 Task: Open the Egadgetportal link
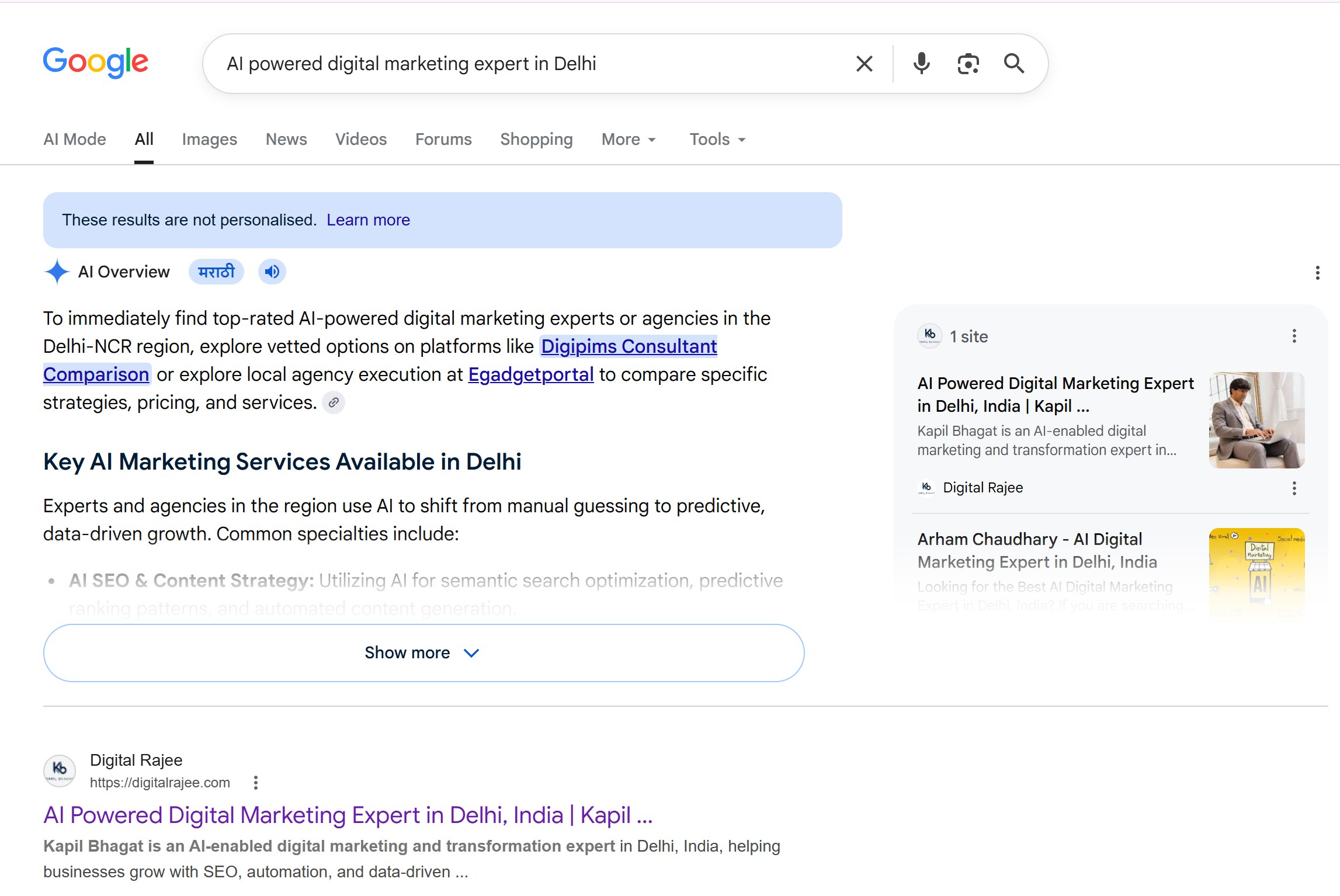(x=531, y=374)
